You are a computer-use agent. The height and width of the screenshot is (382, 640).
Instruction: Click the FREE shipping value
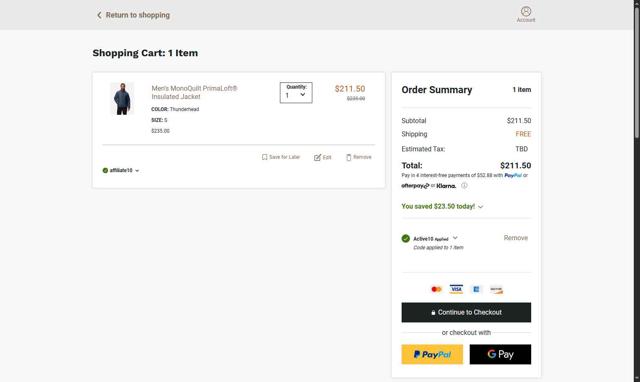[523, 134]
